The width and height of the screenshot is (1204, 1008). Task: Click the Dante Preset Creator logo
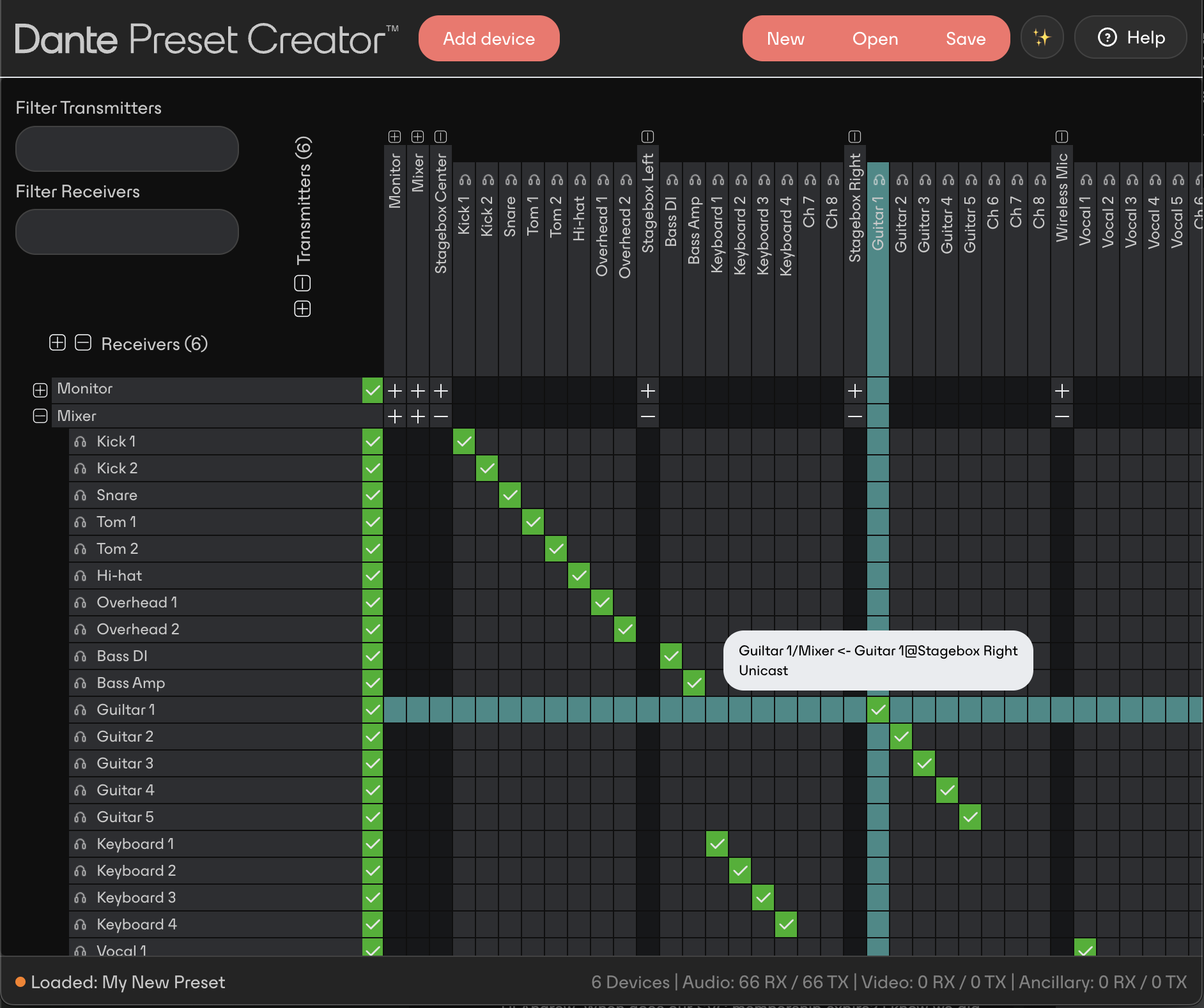pyautogui.click(x=206, y=39)
